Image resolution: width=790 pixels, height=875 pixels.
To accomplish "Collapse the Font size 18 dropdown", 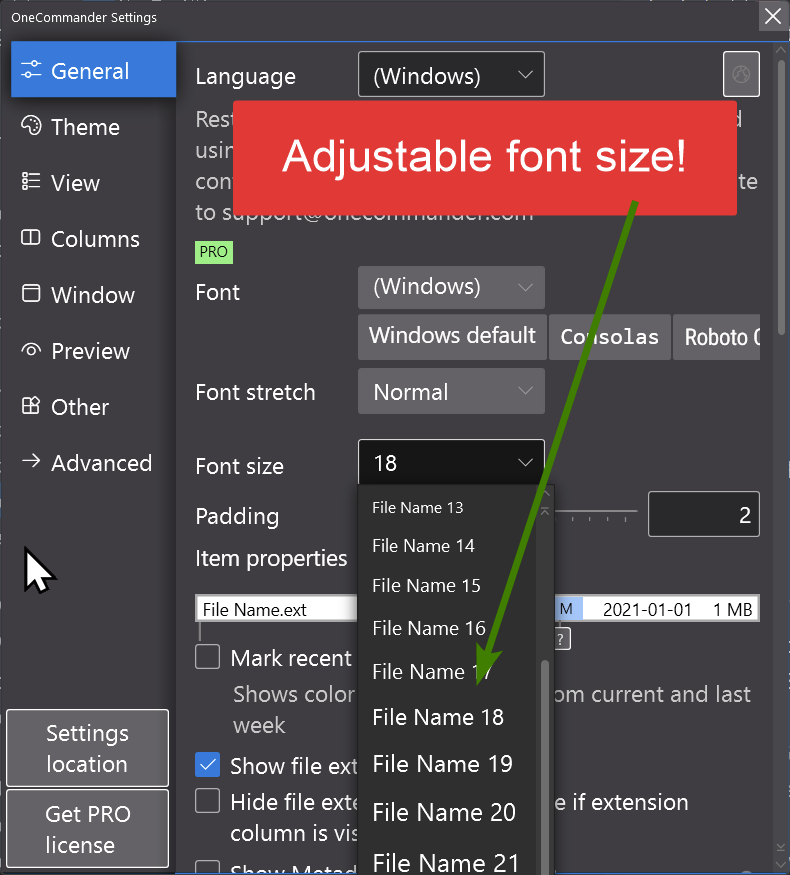I will (451, 463).
